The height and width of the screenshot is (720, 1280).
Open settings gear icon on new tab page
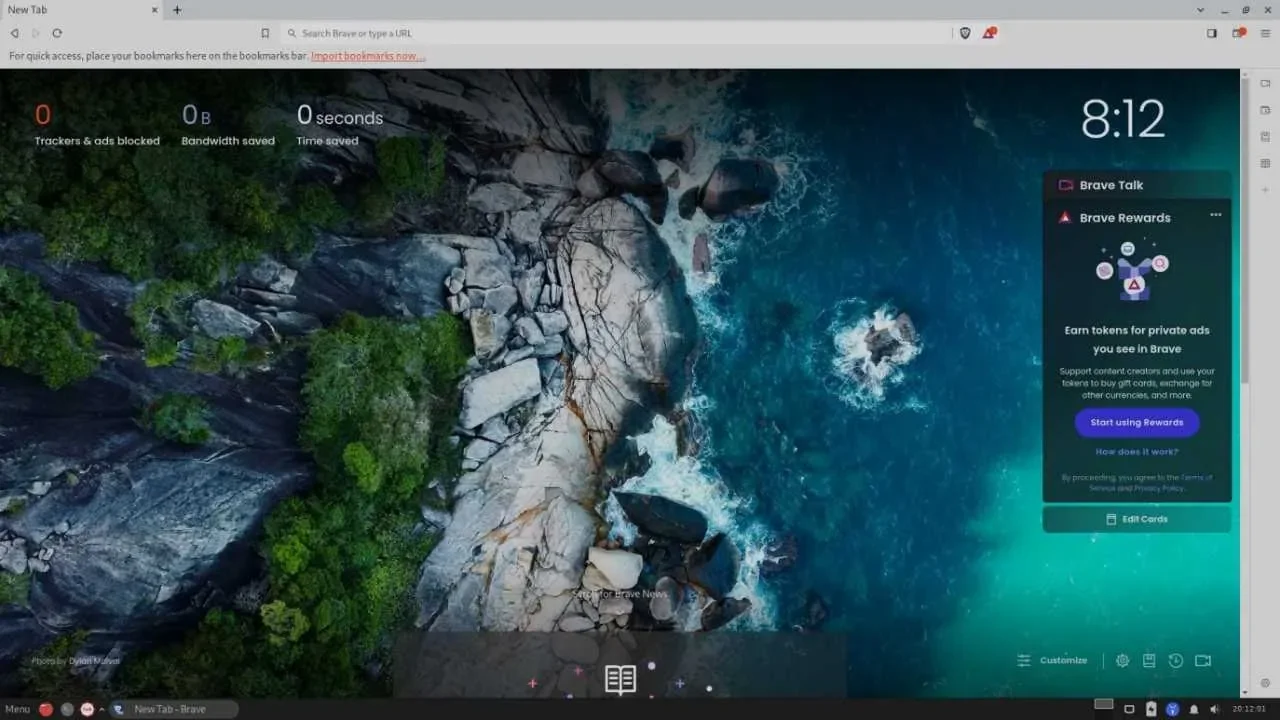(1122, 660)
